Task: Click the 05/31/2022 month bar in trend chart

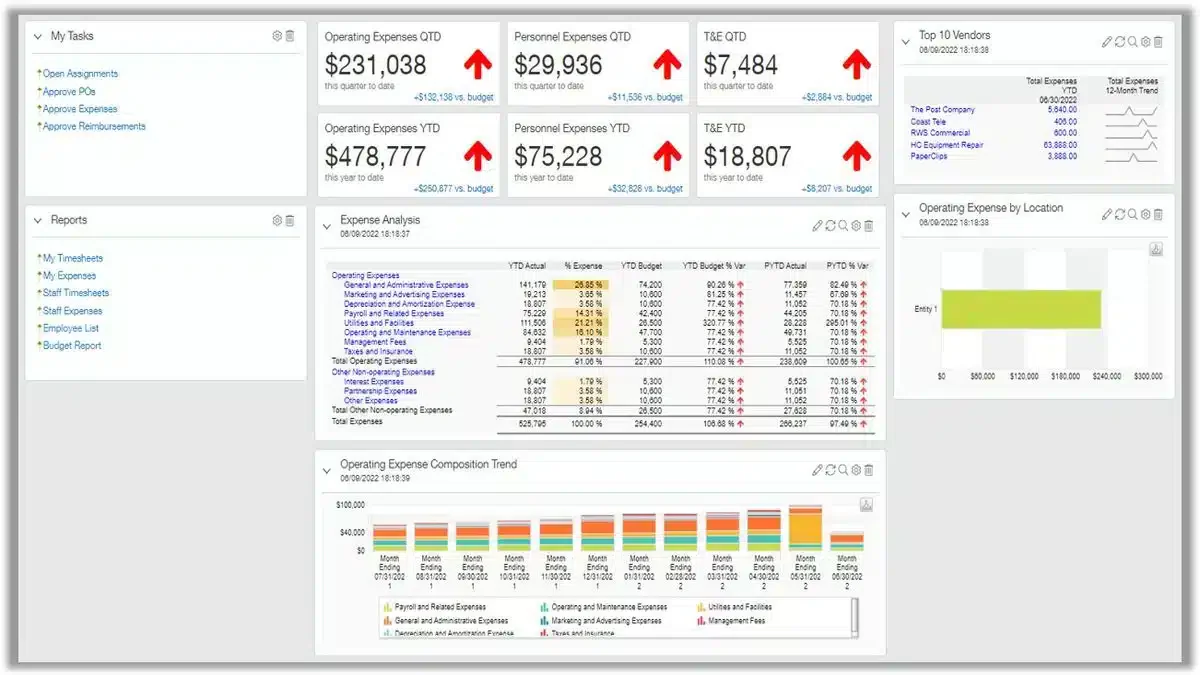Action: pyautogui.click(x=805, y=526)
